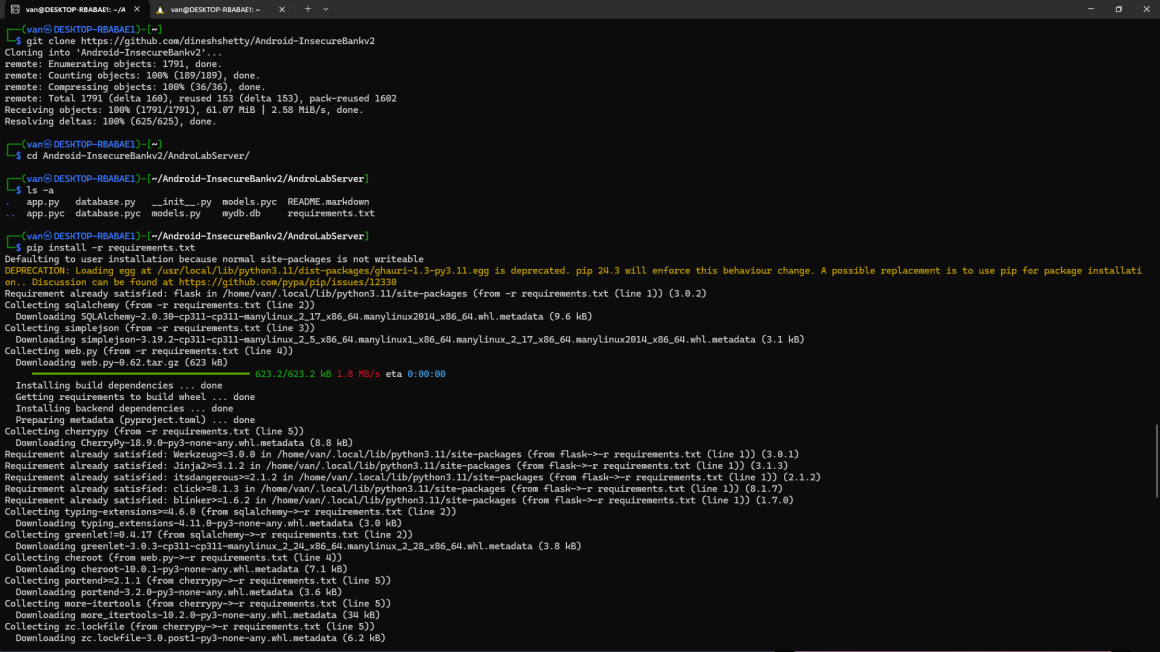Screen dimensions: 1160x652
Task: Switch to the second tab van@DESKTOP-RBABAE1: ~
Action: tap(220, 10)
